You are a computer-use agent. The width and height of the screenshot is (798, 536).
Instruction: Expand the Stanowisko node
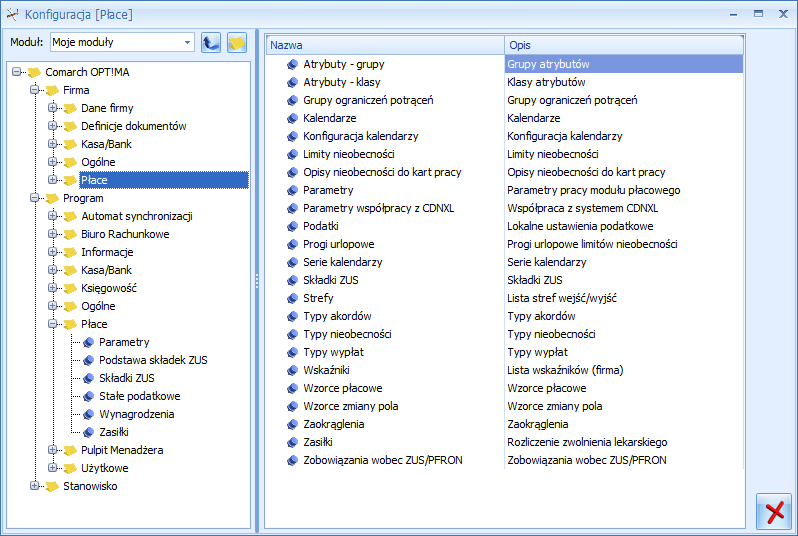click(x=35, y=486)
